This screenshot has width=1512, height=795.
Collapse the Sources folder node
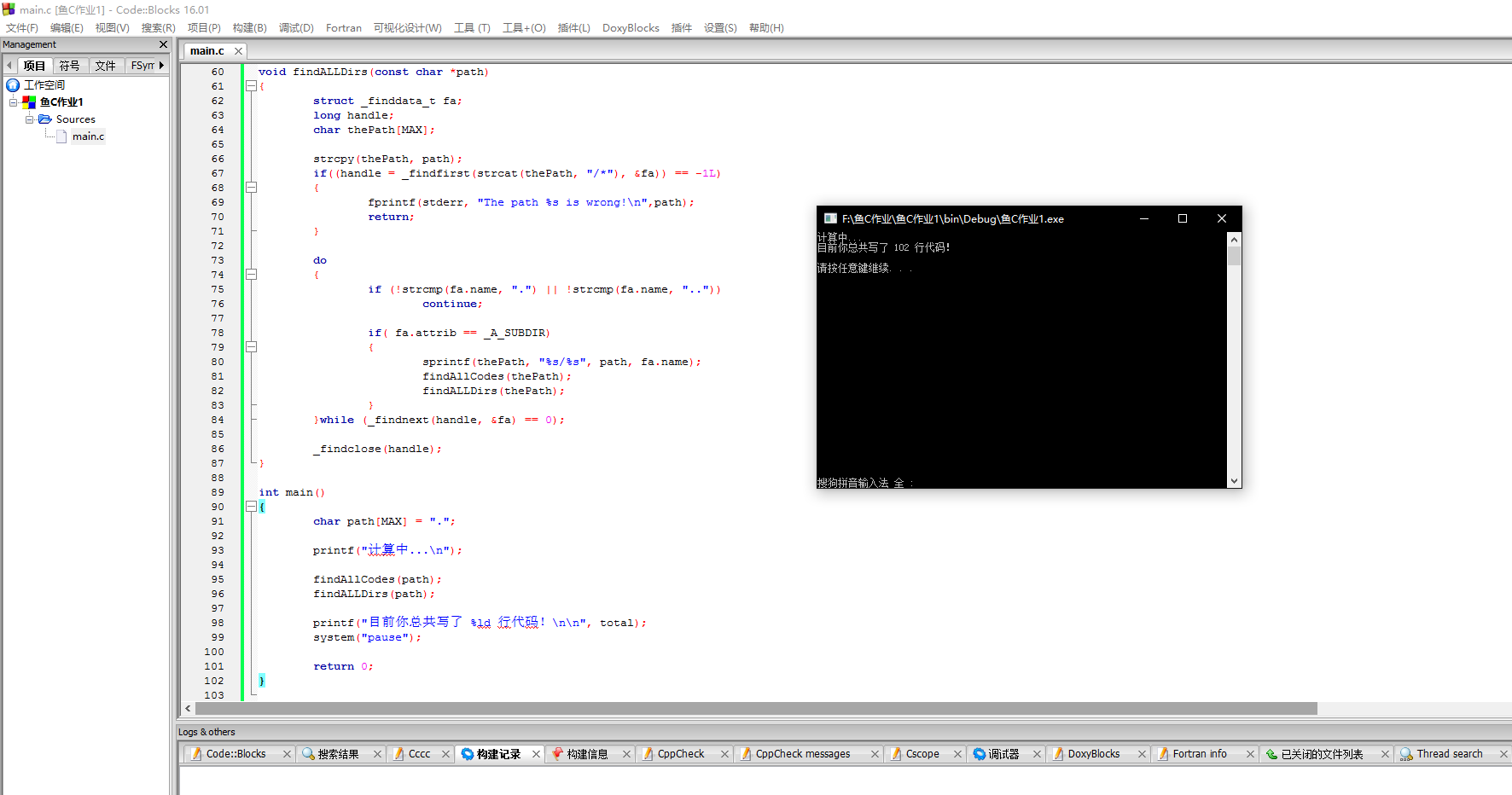(x=29, y=119)
